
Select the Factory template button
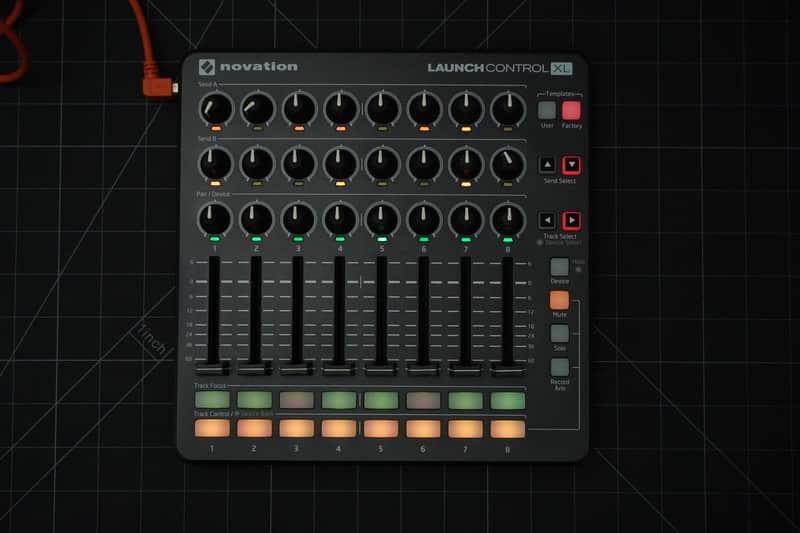tap(571, 110)
